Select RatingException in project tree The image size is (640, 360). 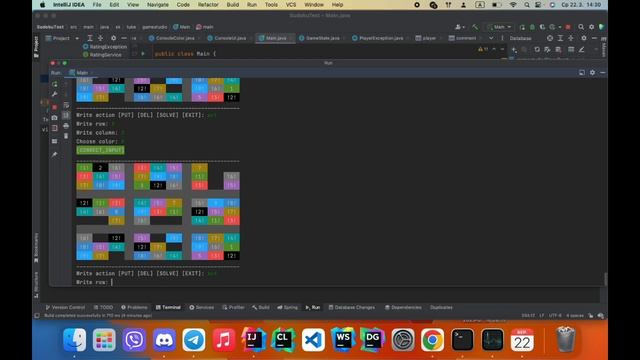click(105, 47)
